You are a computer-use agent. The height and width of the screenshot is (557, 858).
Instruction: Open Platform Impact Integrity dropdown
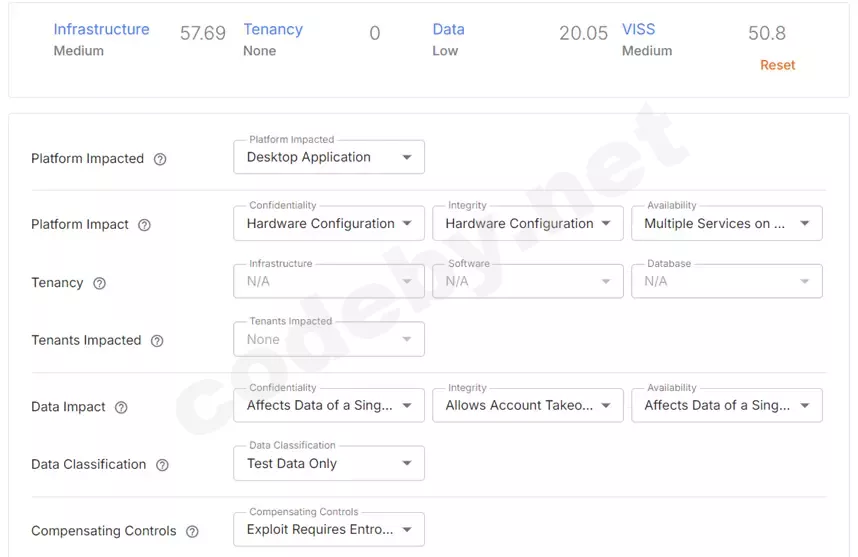(x=527, y=224)
